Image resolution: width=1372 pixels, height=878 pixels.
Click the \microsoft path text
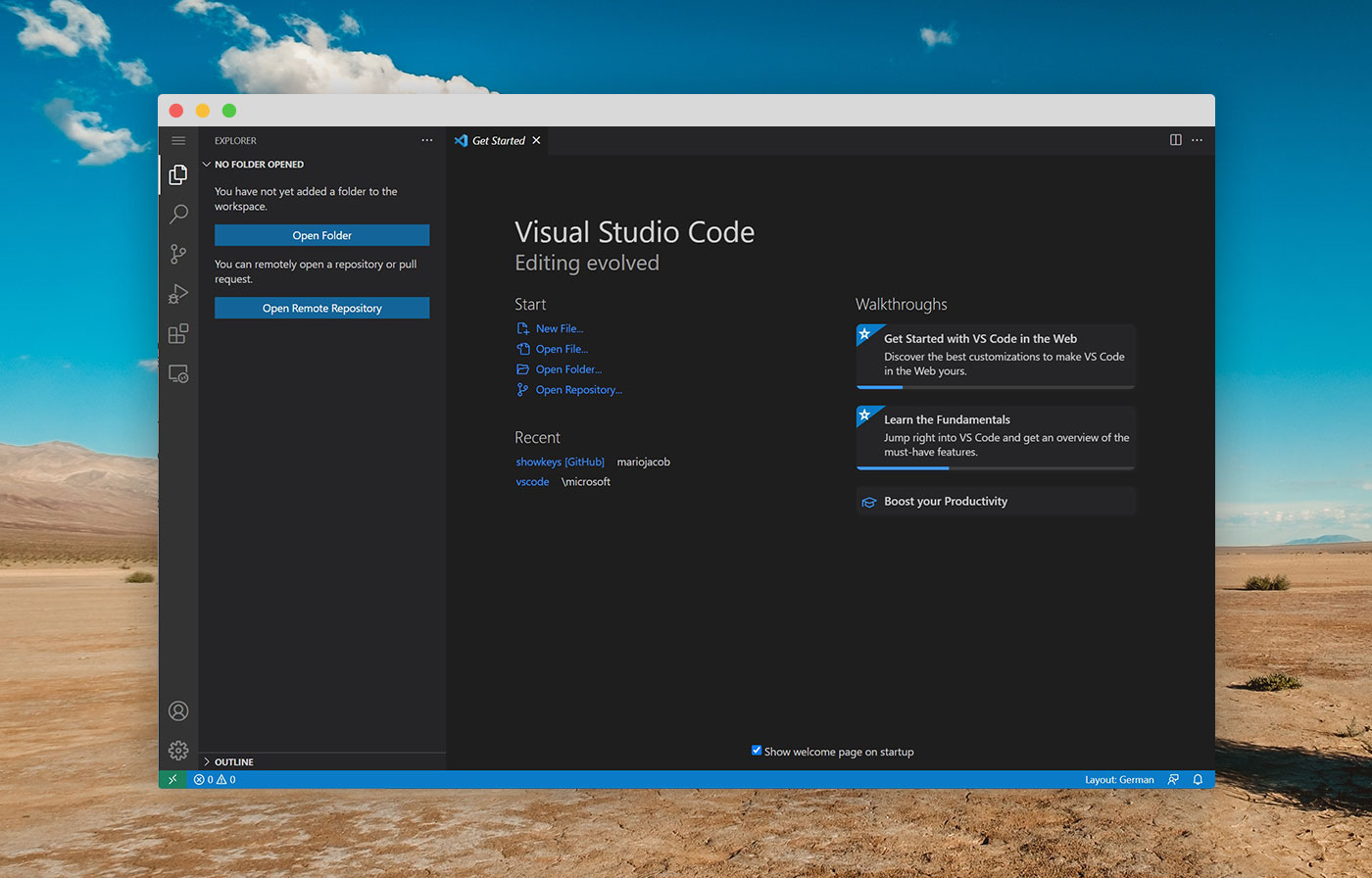tap(586, 482)
